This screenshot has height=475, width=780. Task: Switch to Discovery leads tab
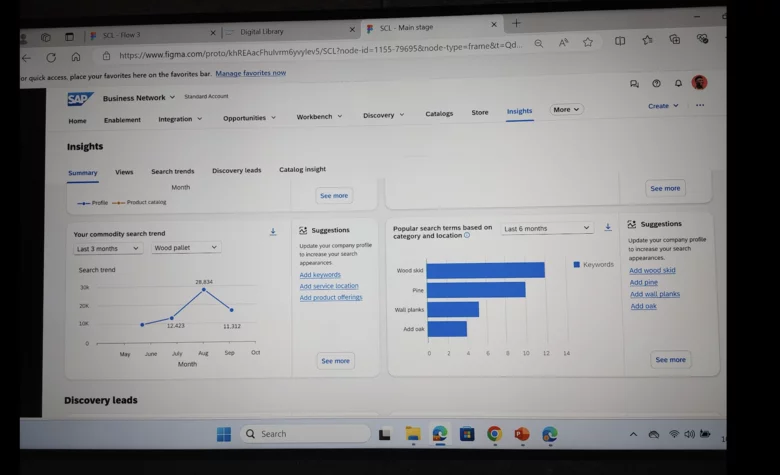237,170
